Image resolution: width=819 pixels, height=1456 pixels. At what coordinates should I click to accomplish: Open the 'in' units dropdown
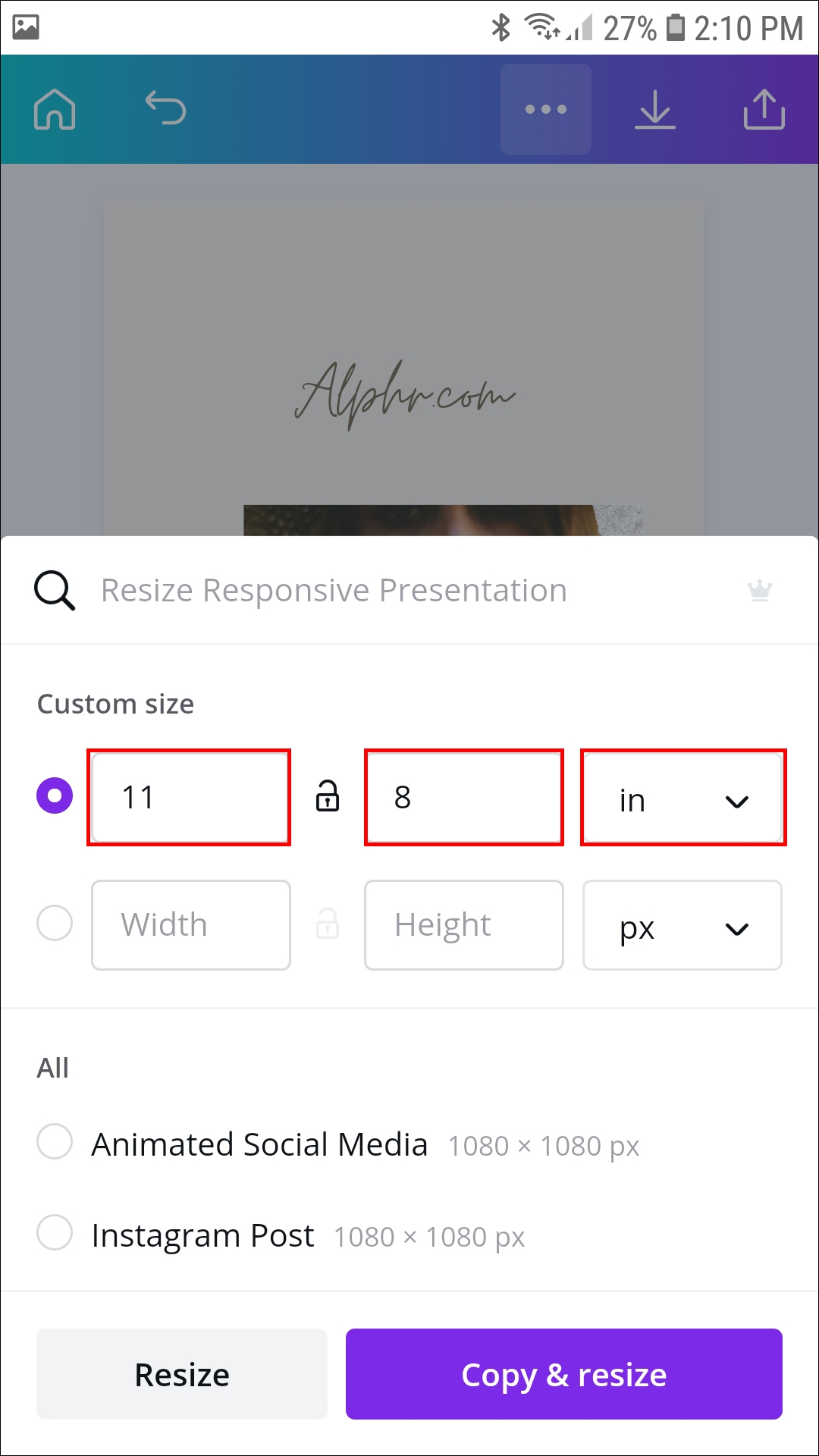(682, 798)
